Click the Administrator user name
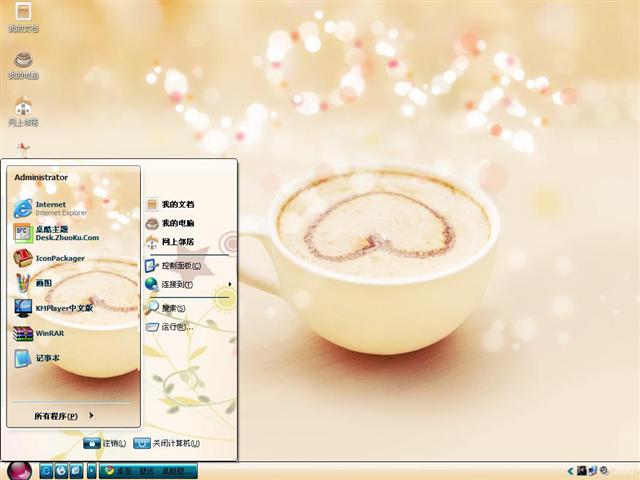 click(41, 177)
